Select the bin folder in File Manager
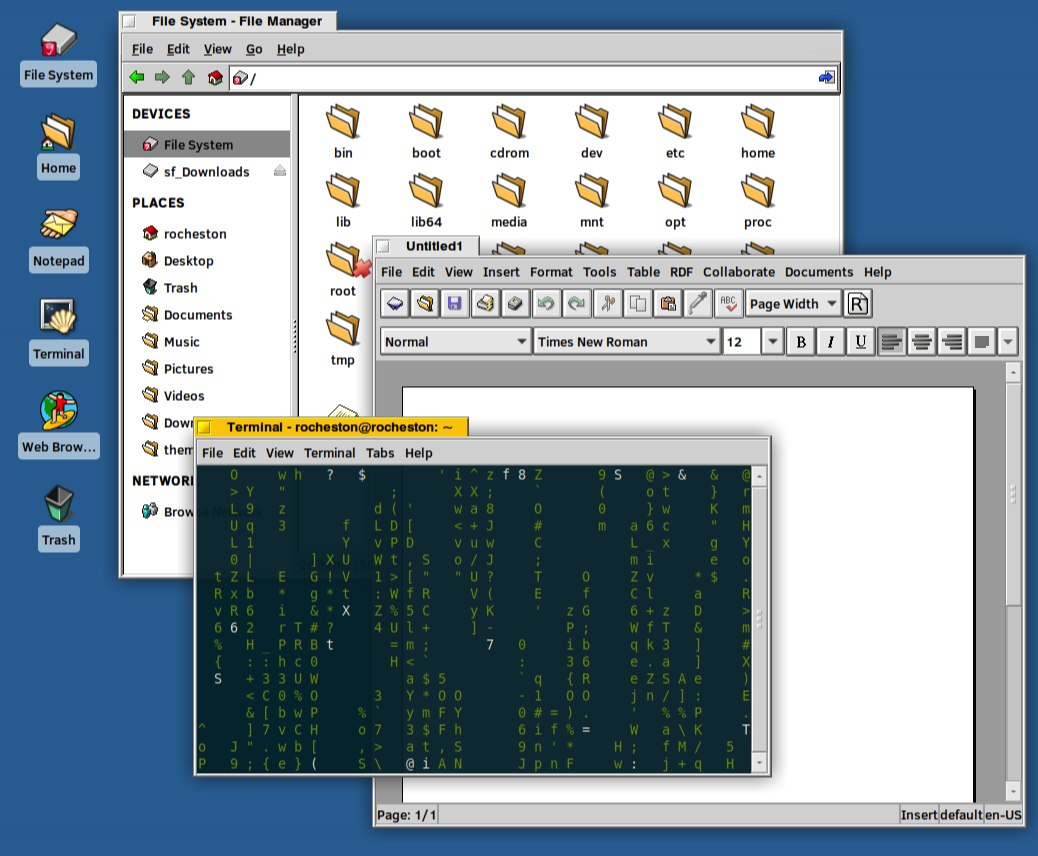The image size is (1038, 856). pyautogui.click(x=343, y=132)
